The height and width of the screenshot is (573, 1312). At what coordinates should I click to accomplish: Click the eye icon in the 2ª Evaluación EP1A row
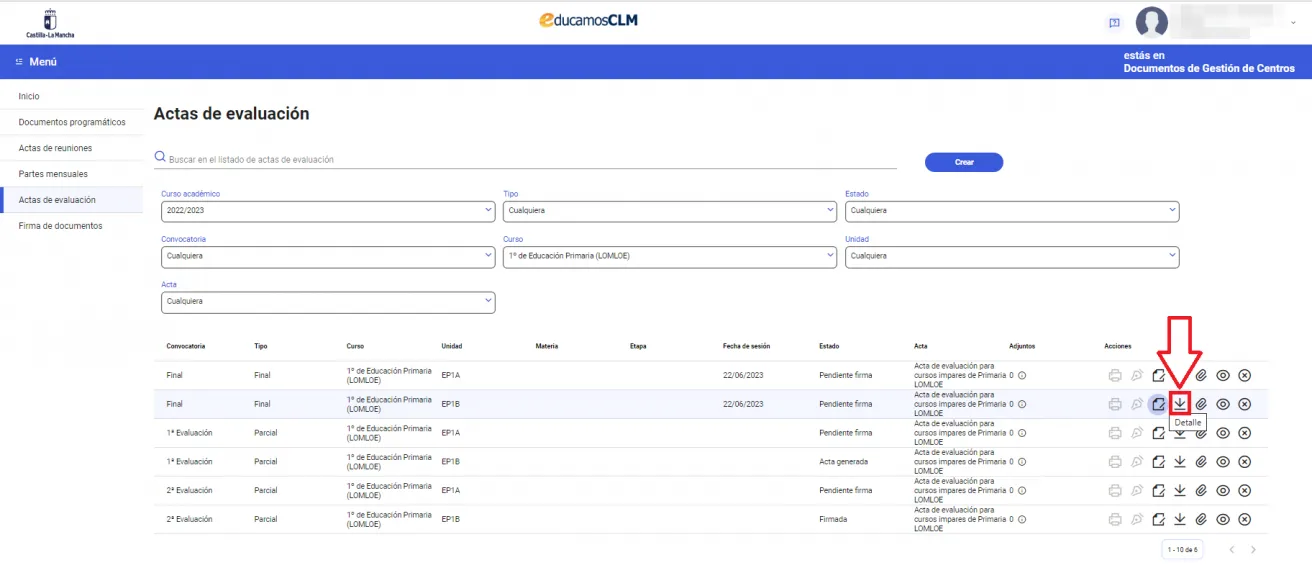(x=1222, y=491)
